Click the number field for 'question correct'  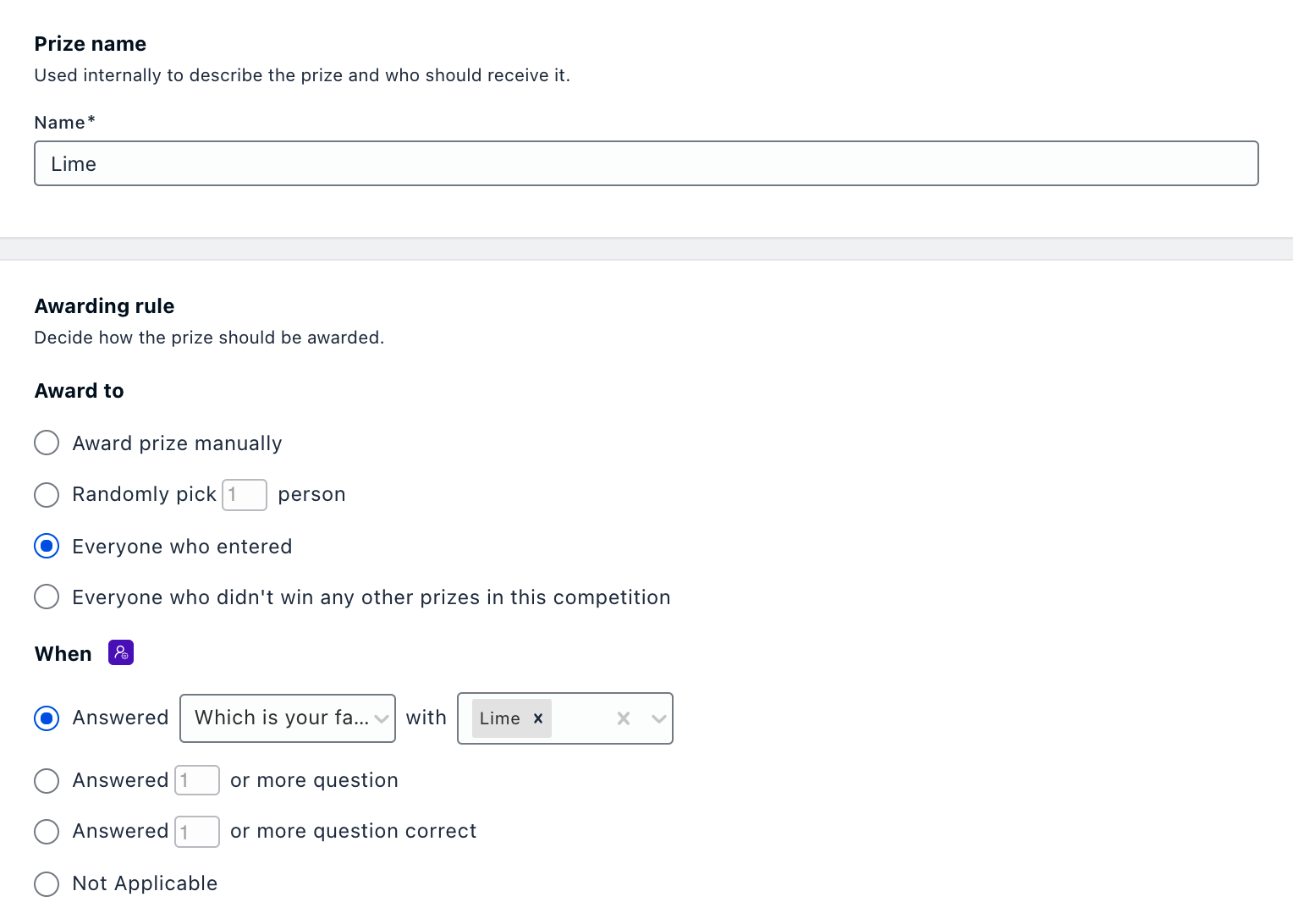coord(197,832)
